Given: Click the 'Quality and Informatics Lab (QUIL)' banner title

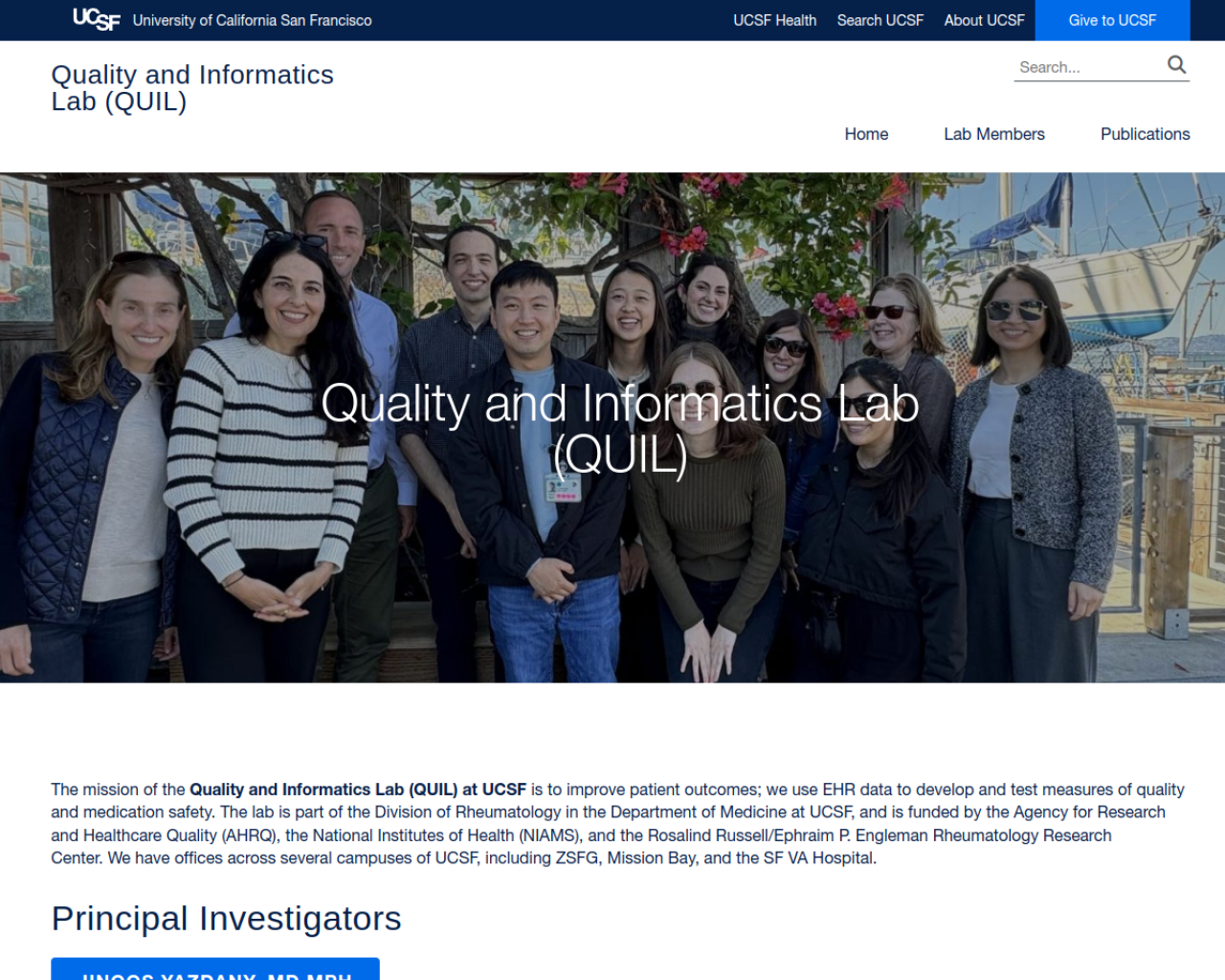Looking at the screenshot, I should (620, 429).
